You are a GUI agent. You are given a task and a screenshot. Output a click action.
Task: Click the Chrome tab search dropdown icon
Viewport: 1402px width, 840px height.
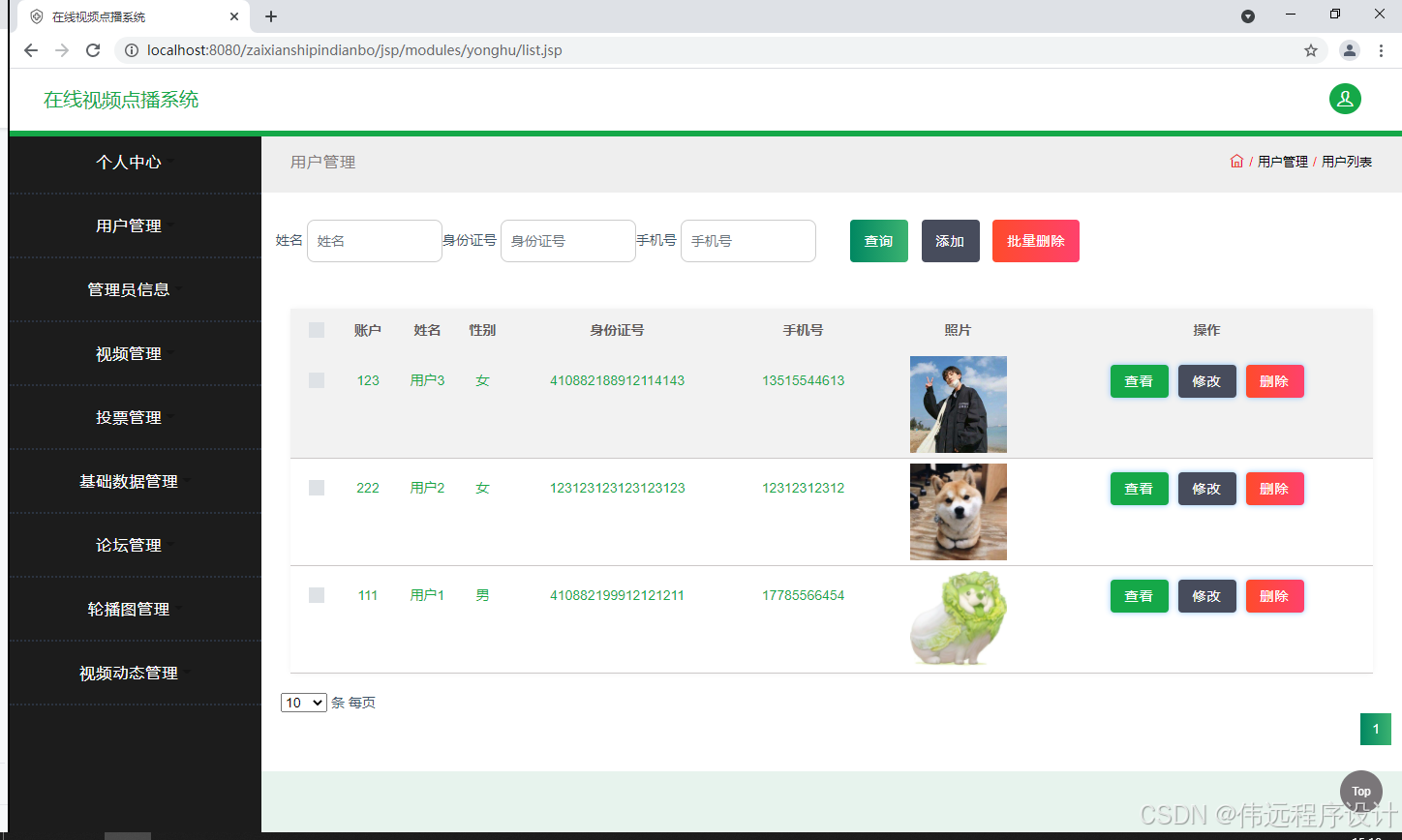pyautogui.click(x=1248, y=16)
